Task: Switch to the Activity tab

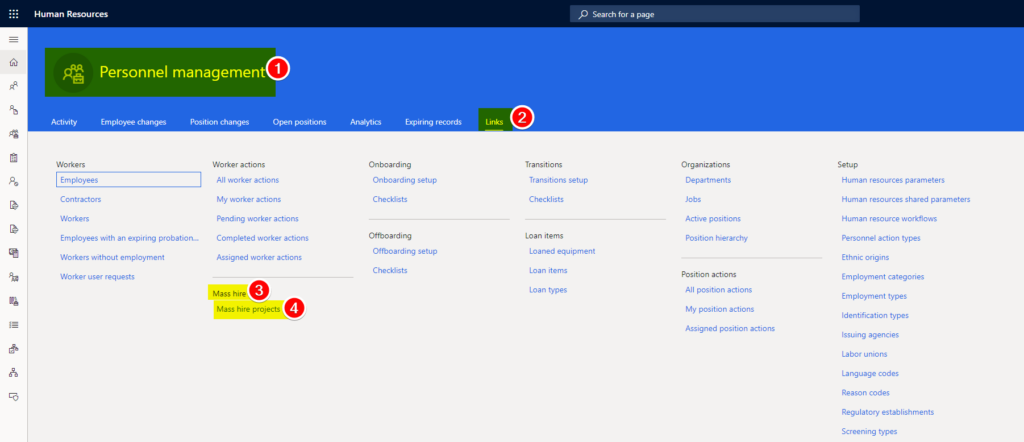Action: pos(64,122)
